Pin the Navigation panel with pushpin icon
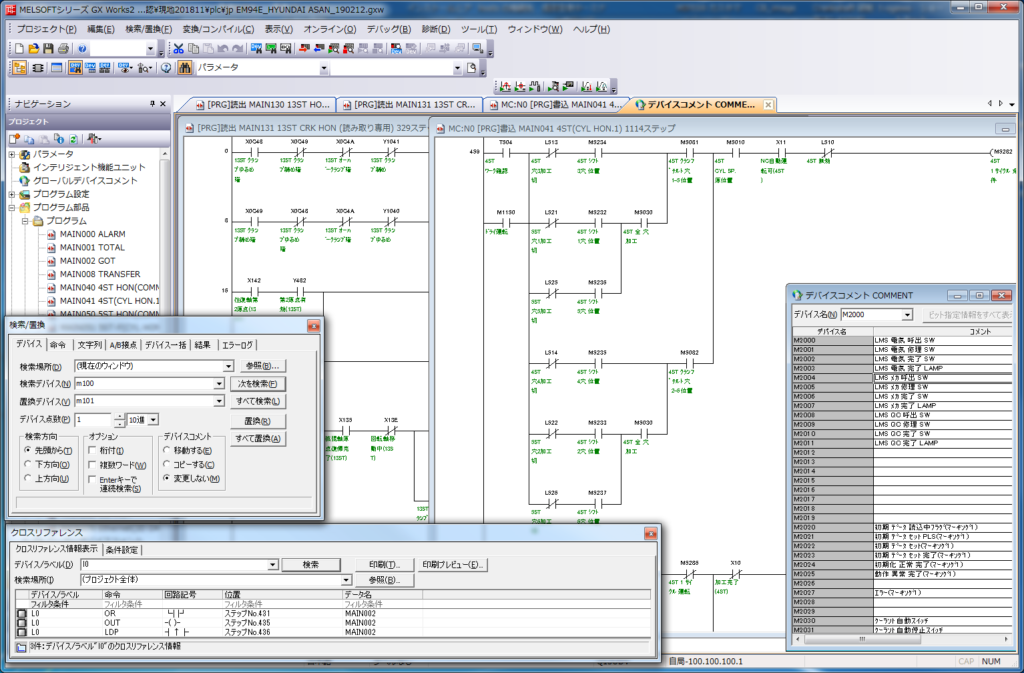Viewport: 1024px width, 673px height. [151, 103]
